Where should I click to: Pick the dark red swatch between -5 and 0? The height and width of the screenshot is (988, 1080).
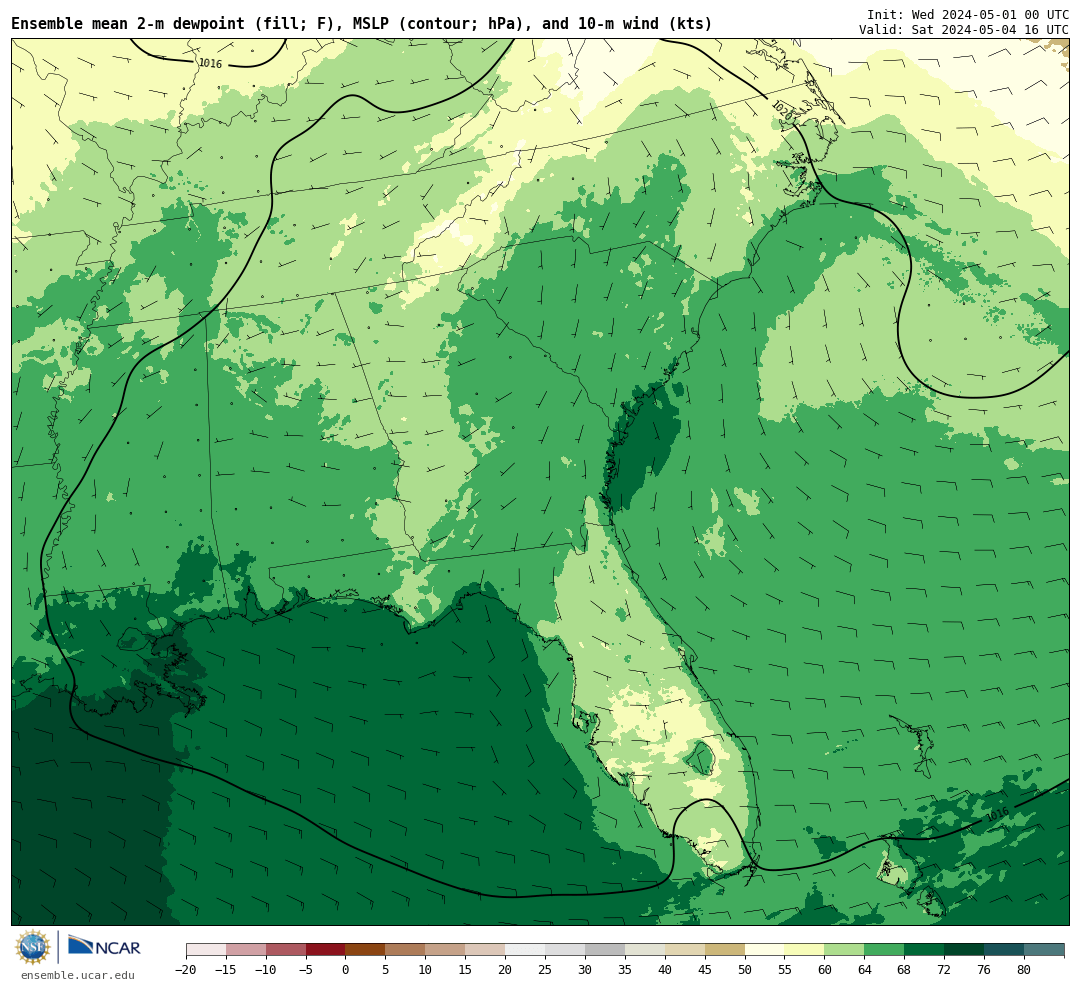pyautogui.click(x=326, y=949)
